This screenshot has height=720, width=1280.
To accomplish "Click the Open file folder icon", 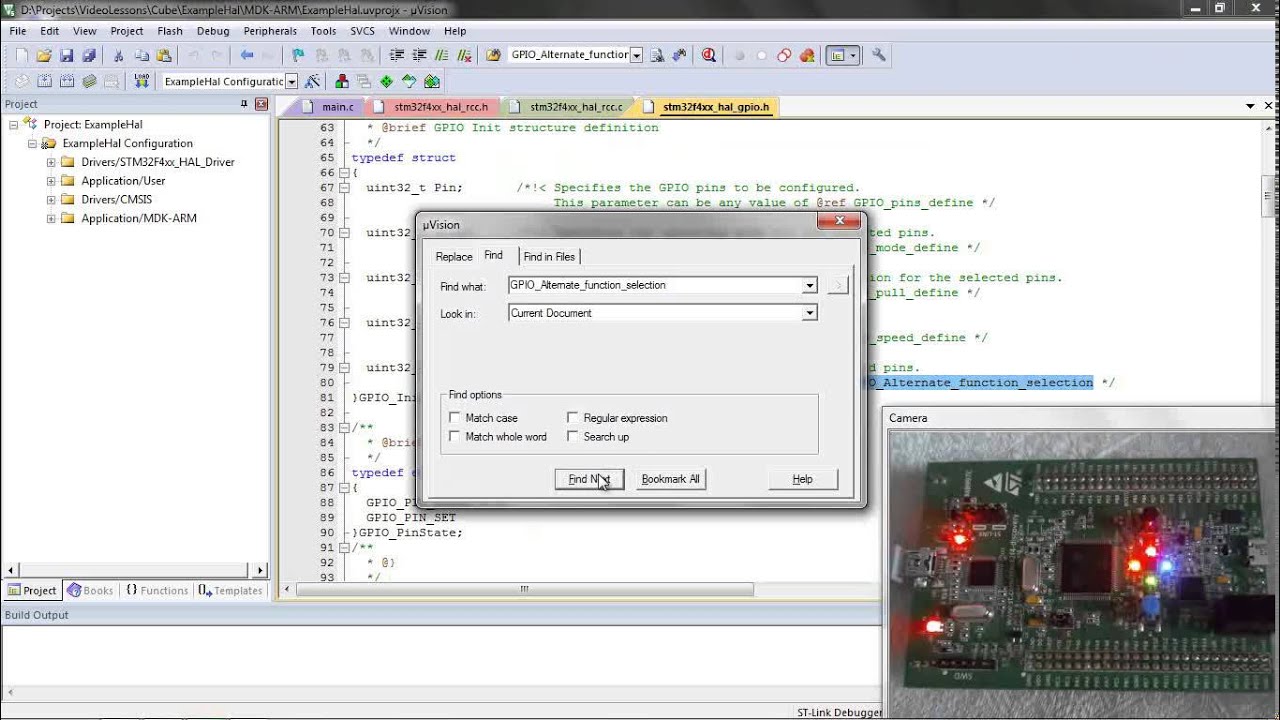I will (44, 56).
